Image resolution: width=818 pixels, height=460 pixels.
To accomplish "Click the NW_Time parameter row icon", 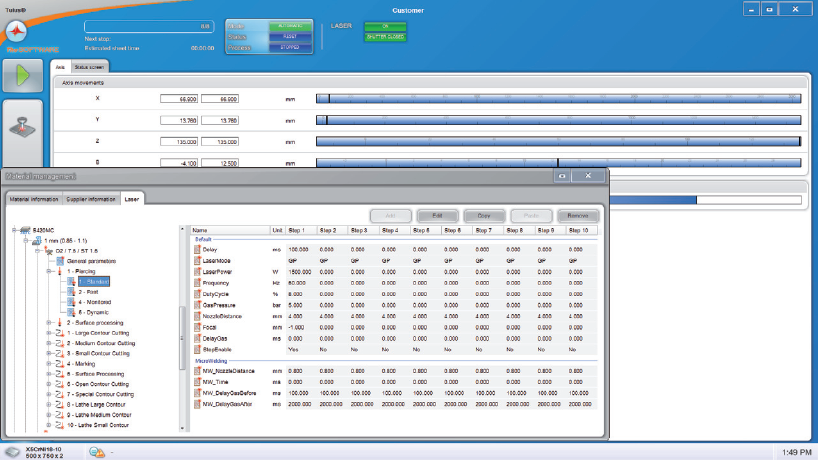I will pyautogui.click(x=197, y=381).
